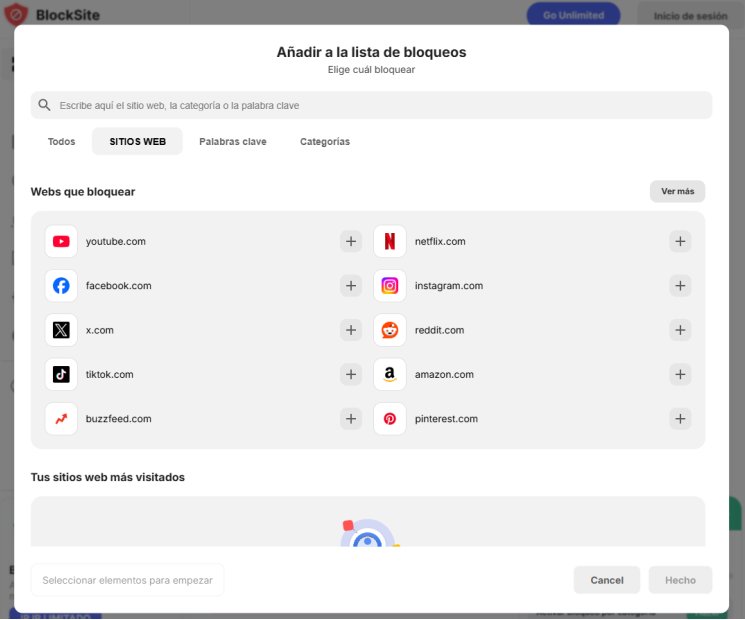Click the Instagram logo icon

pyautogui.click(x=390, y=286)
